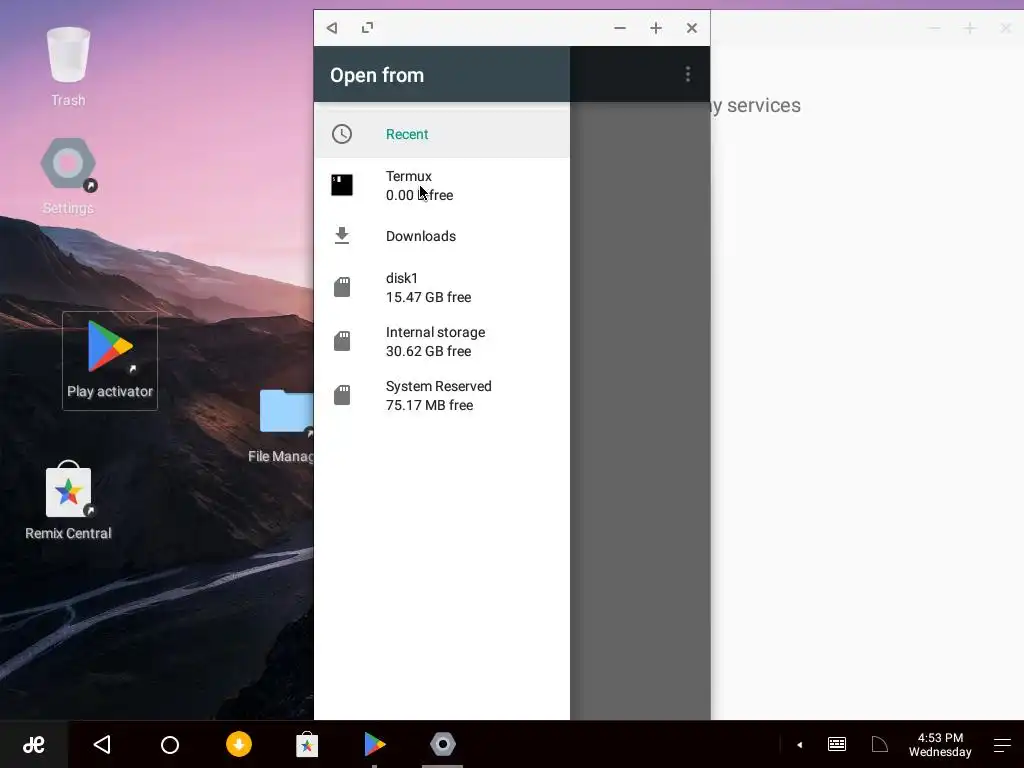Viewport: 1024px width, 768px height.
Task: Select Termux as file source
Action: (441, 185)
